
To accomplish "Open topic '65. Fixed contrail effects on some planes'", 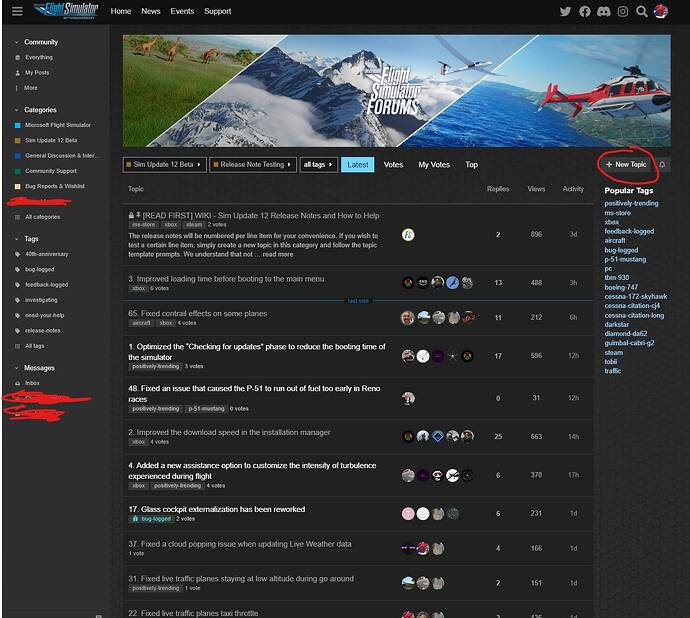I will tap(198, 314).
